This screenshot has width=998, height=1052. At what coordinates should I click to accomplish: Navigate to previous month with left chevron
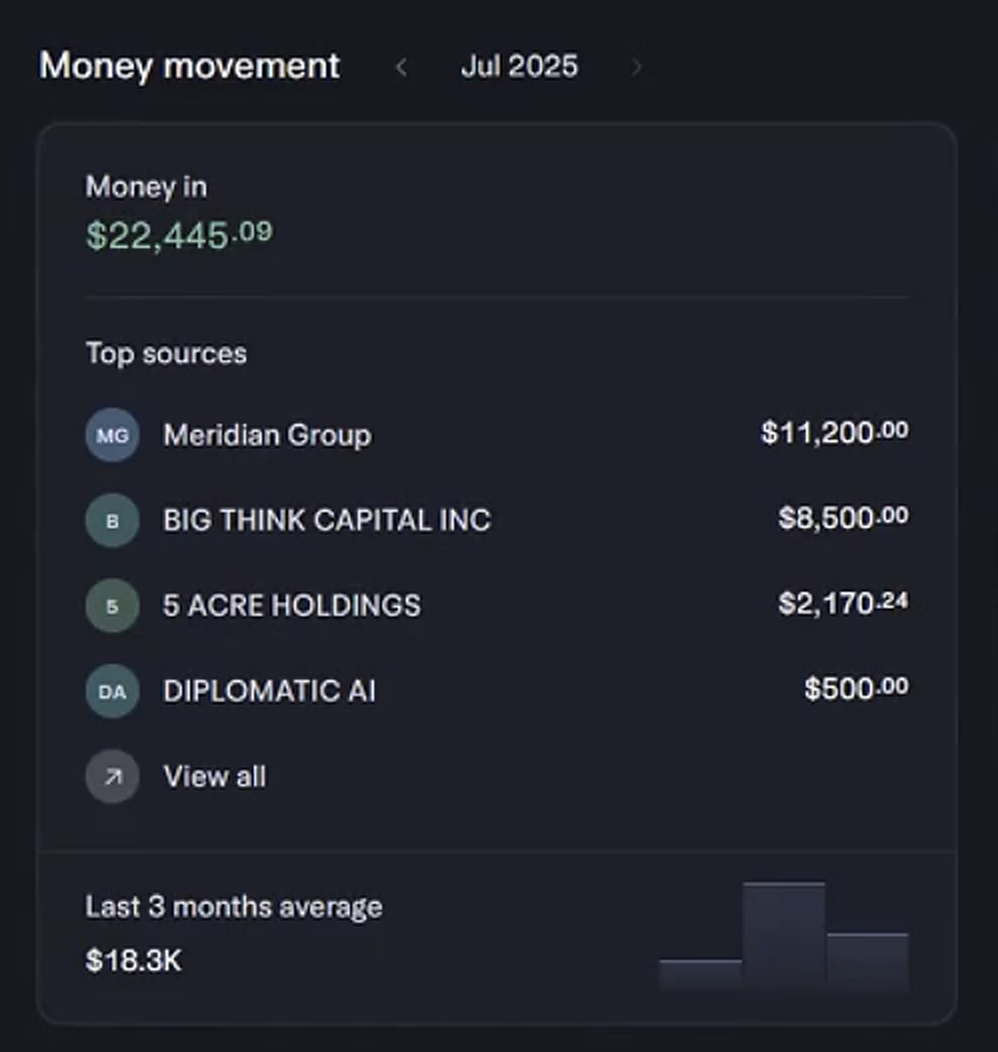click(x=403, y=66)
